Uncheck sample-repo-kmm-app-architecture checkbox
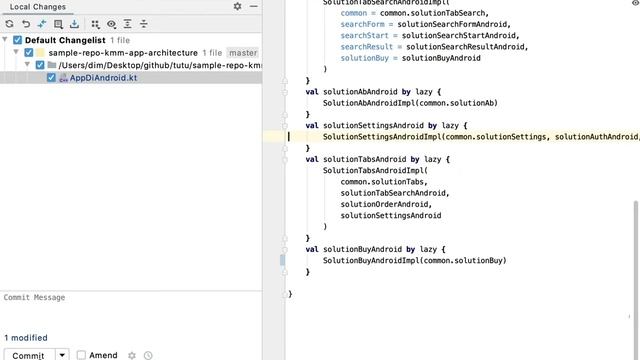This screenshot has width=640, height=360. pos(29,53)
